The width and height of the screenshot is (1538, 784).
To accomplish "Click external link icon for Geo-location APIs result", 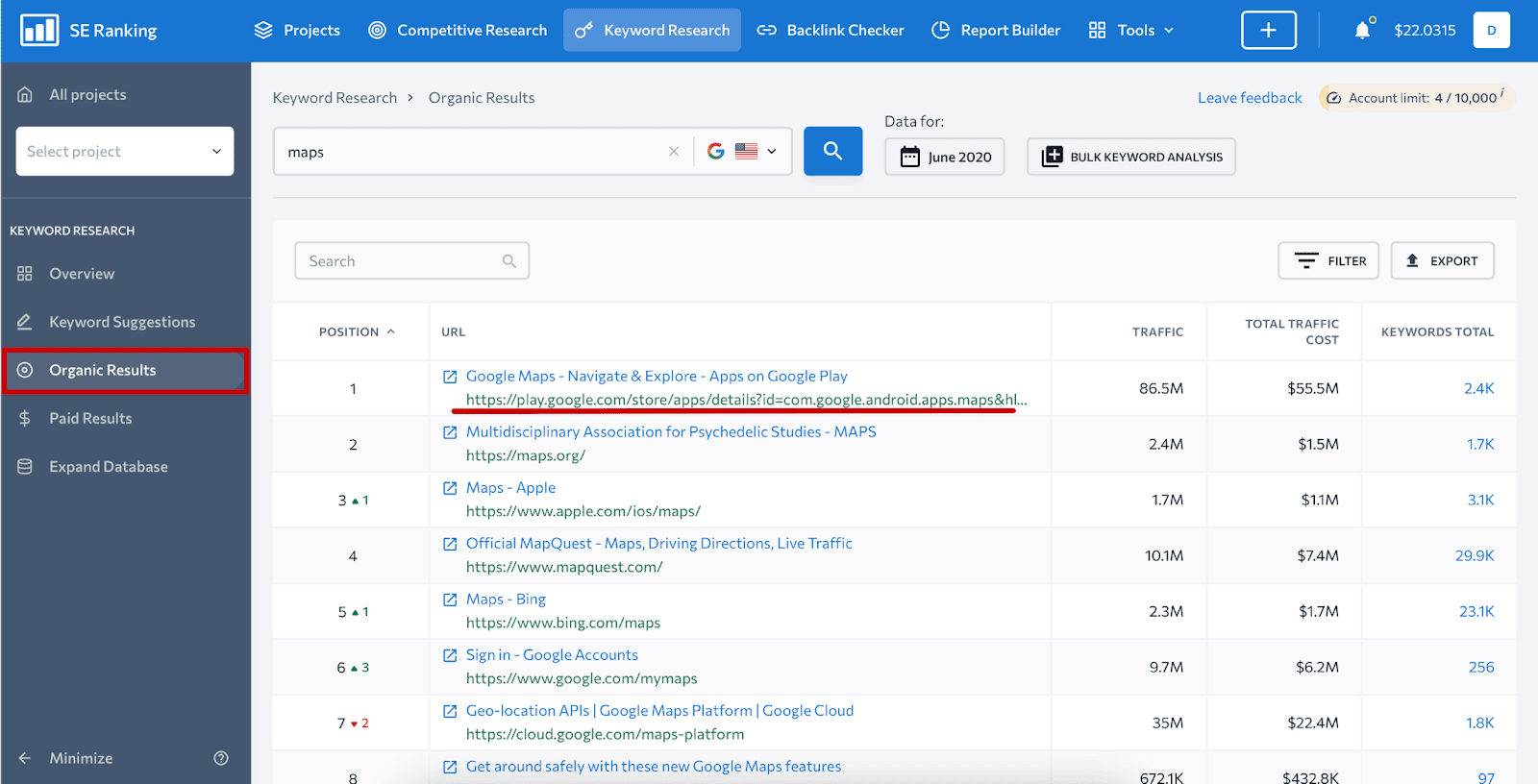I will (x=450, y=711).
